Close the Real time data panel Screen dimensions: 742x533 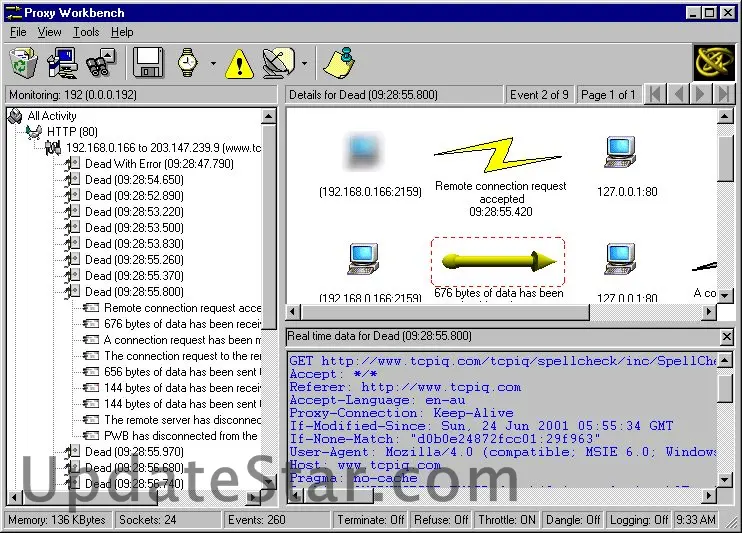click(x=726, y=337)
